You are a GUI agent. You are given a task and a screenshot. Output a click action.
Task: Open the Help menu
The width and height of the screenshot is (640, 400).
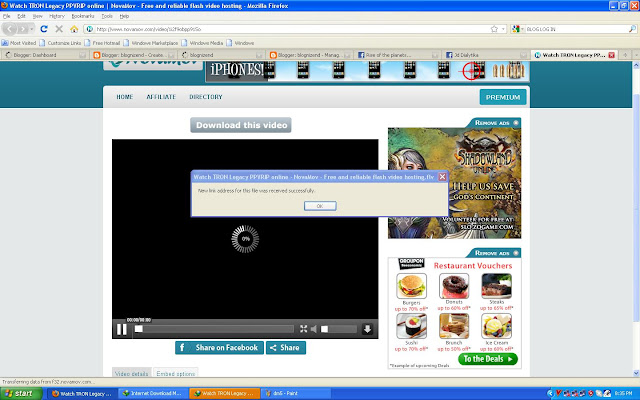pos(124,16)
